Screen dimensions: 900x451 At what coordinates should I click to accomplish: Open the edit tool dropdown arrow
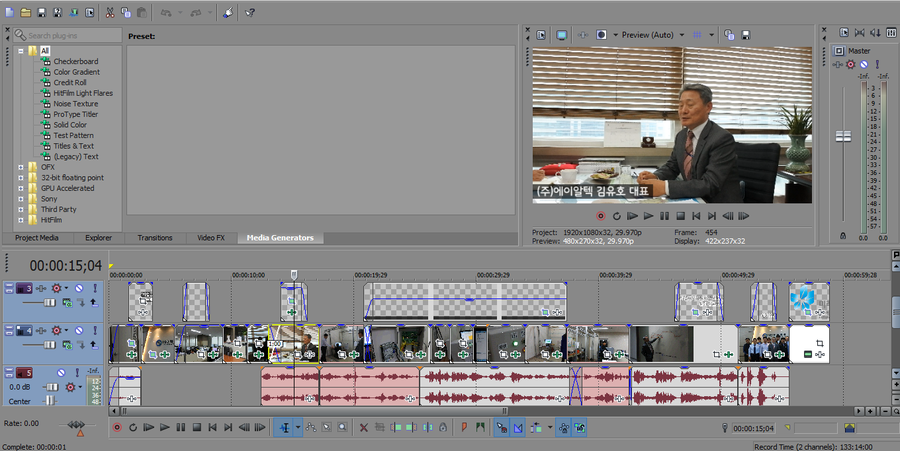coord(297,427)
